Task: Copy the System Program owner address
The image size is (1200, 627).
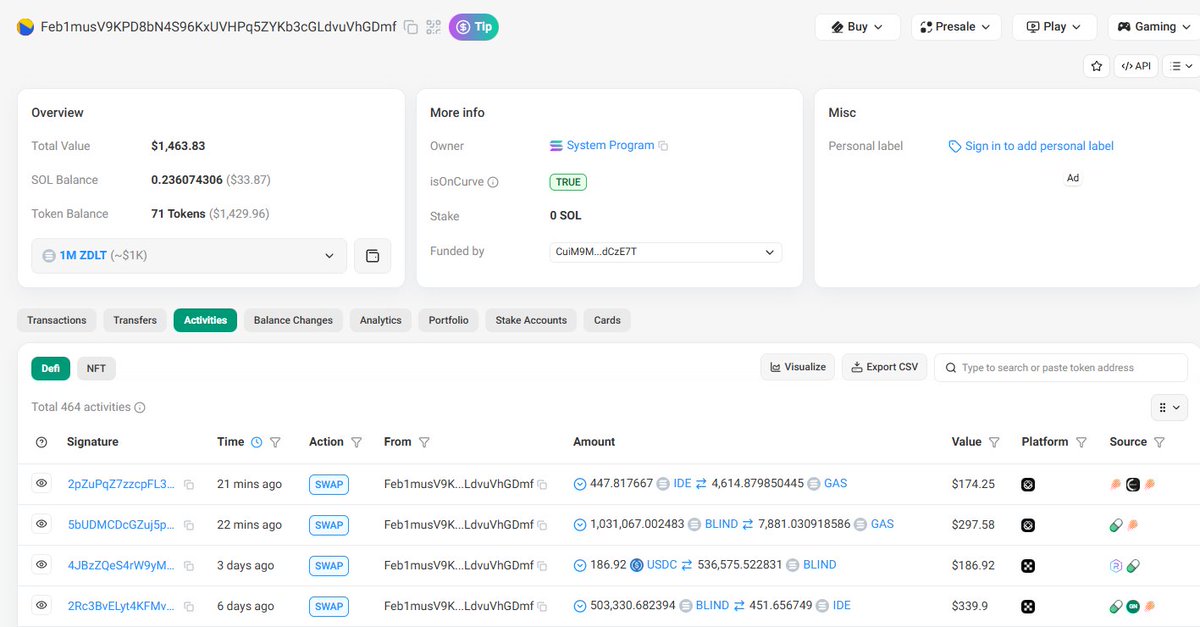Action: [663, 146]
